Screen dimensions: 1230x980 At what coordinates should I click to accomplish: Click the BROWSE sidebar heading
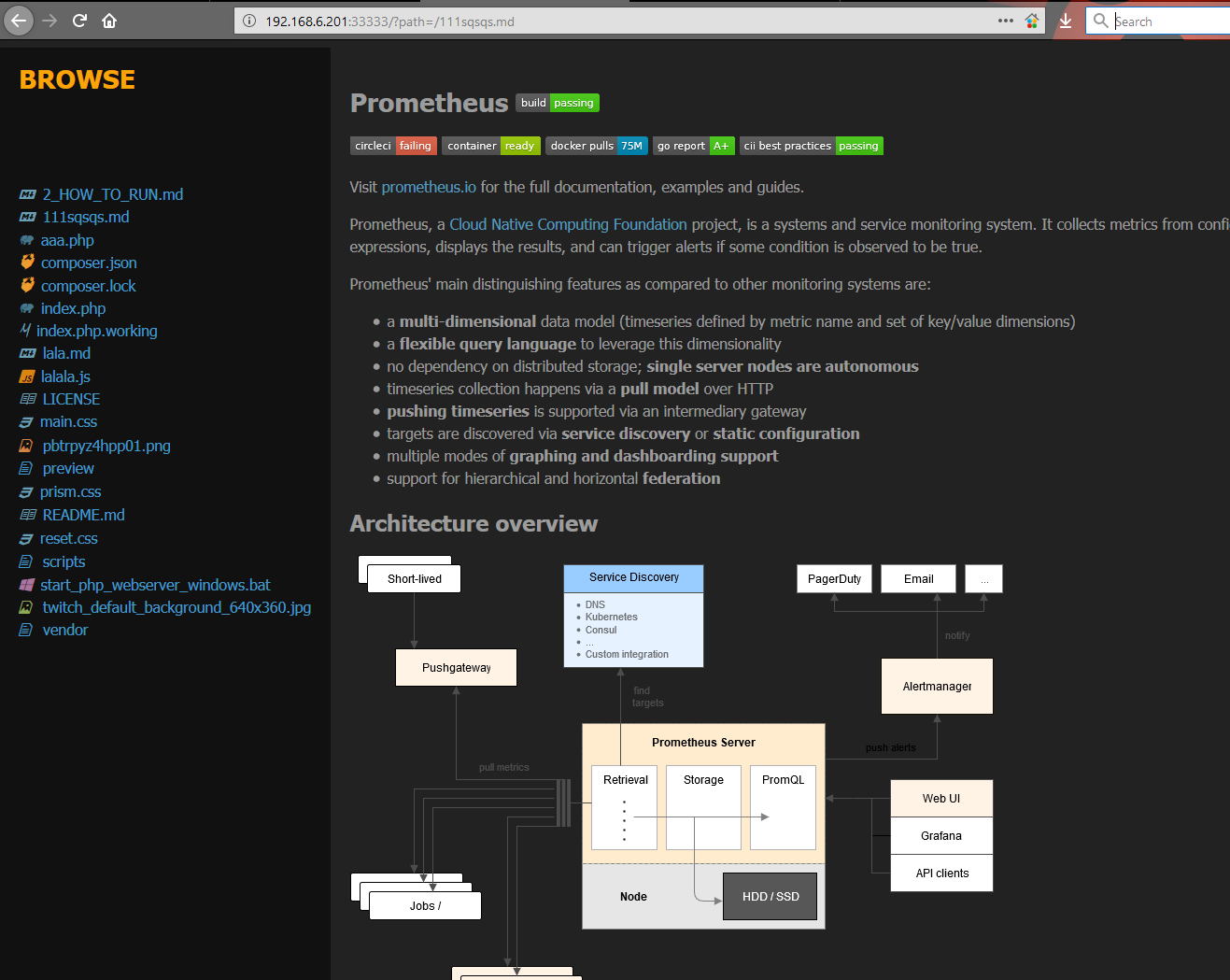[x=78, y=79]
